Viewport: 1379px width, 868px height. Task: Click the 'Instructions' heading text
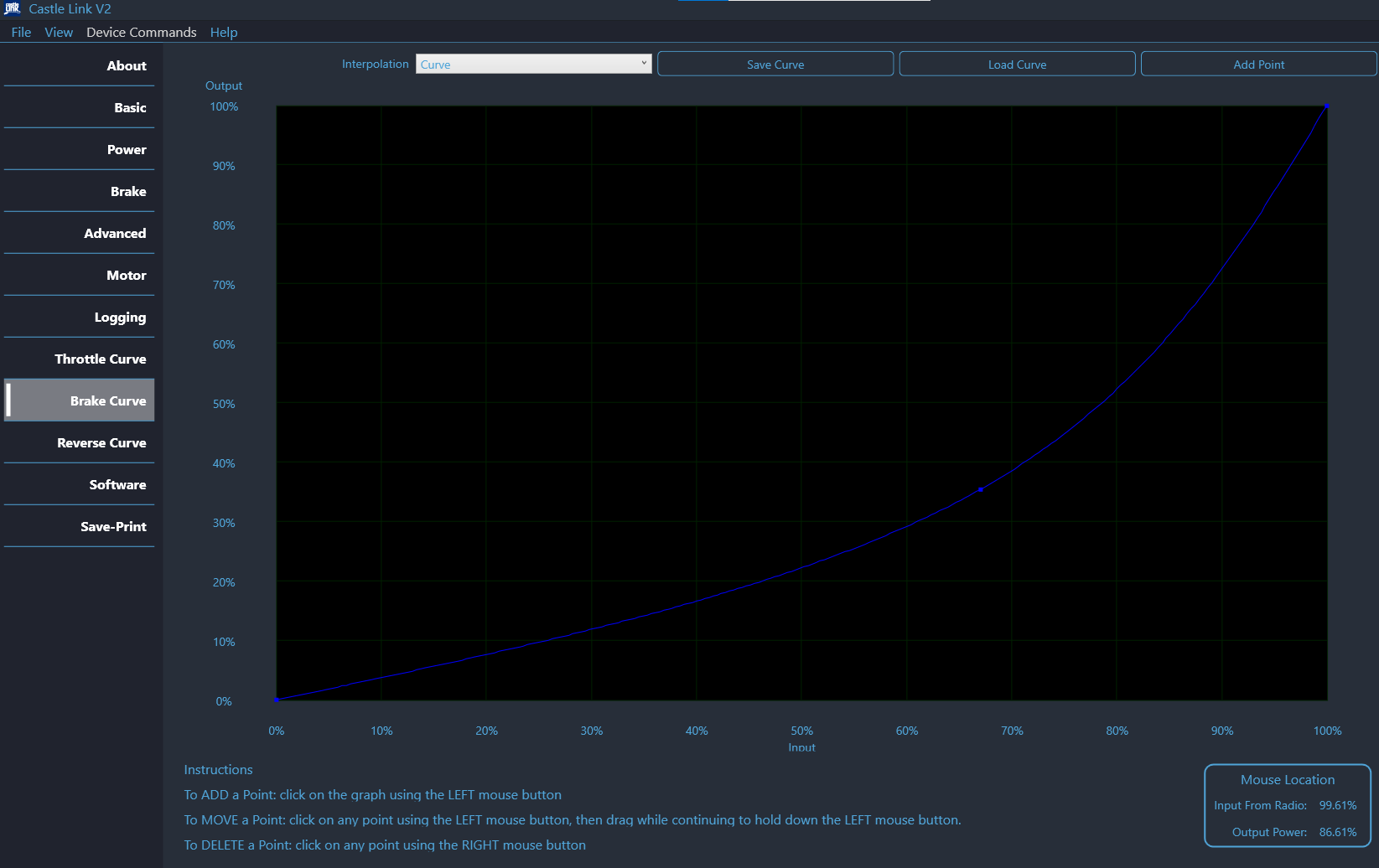(x=218, y=769)
